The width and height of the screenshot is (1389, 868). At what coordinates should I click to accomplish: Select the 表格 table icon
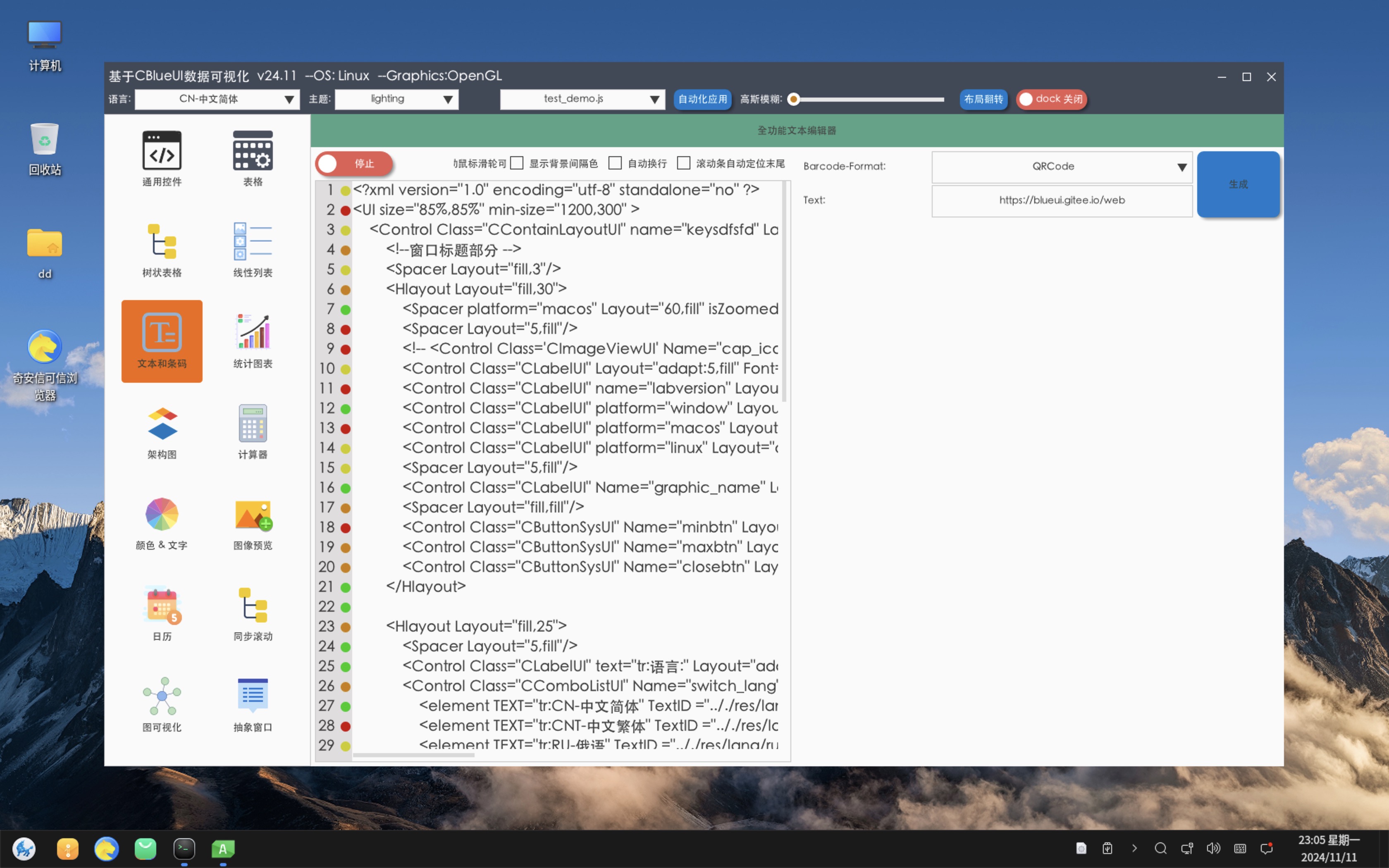(253, 151)
